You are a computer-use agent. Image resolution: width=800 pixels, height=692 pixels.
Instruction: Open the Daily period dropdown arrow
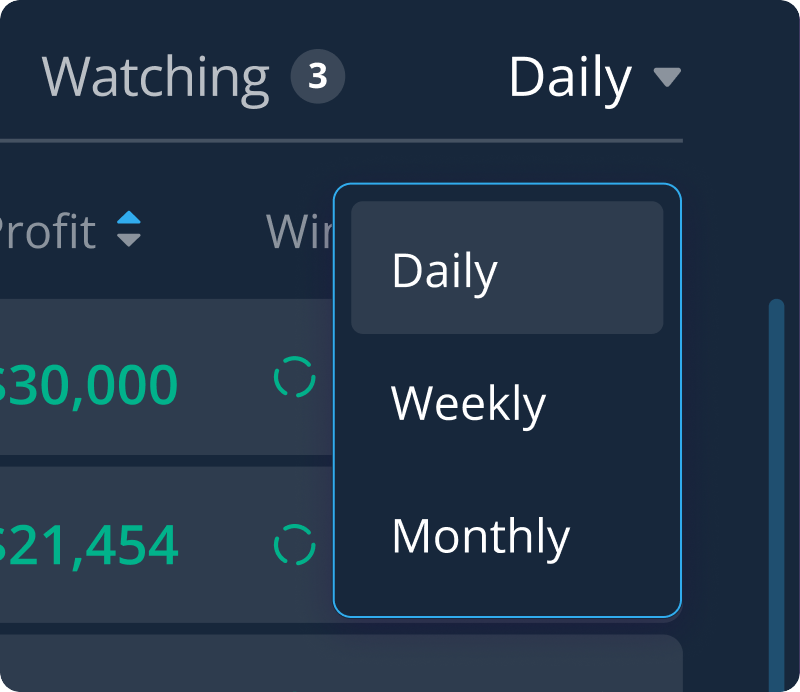coord(667,78)
